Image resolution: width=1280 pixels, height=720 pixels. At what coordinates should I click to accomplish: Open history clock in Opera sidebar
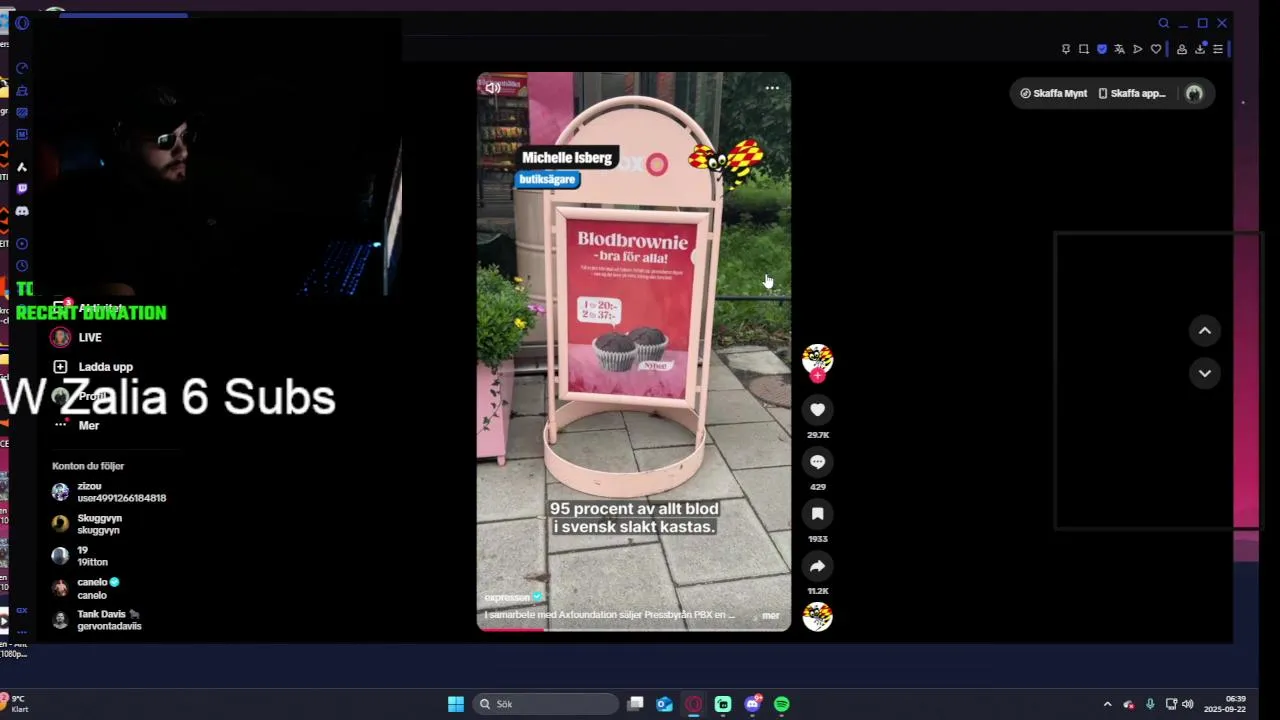click(x=22, y=266)
